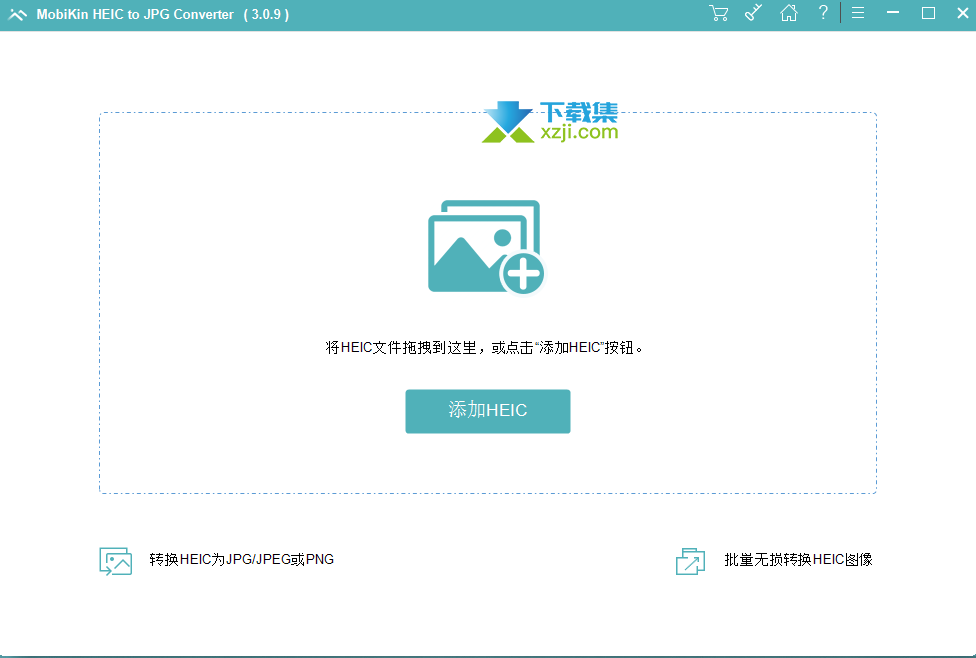Screen dimensions: 976x658
Task: Minimize the MobiKin window
Action: pos(893,13)
